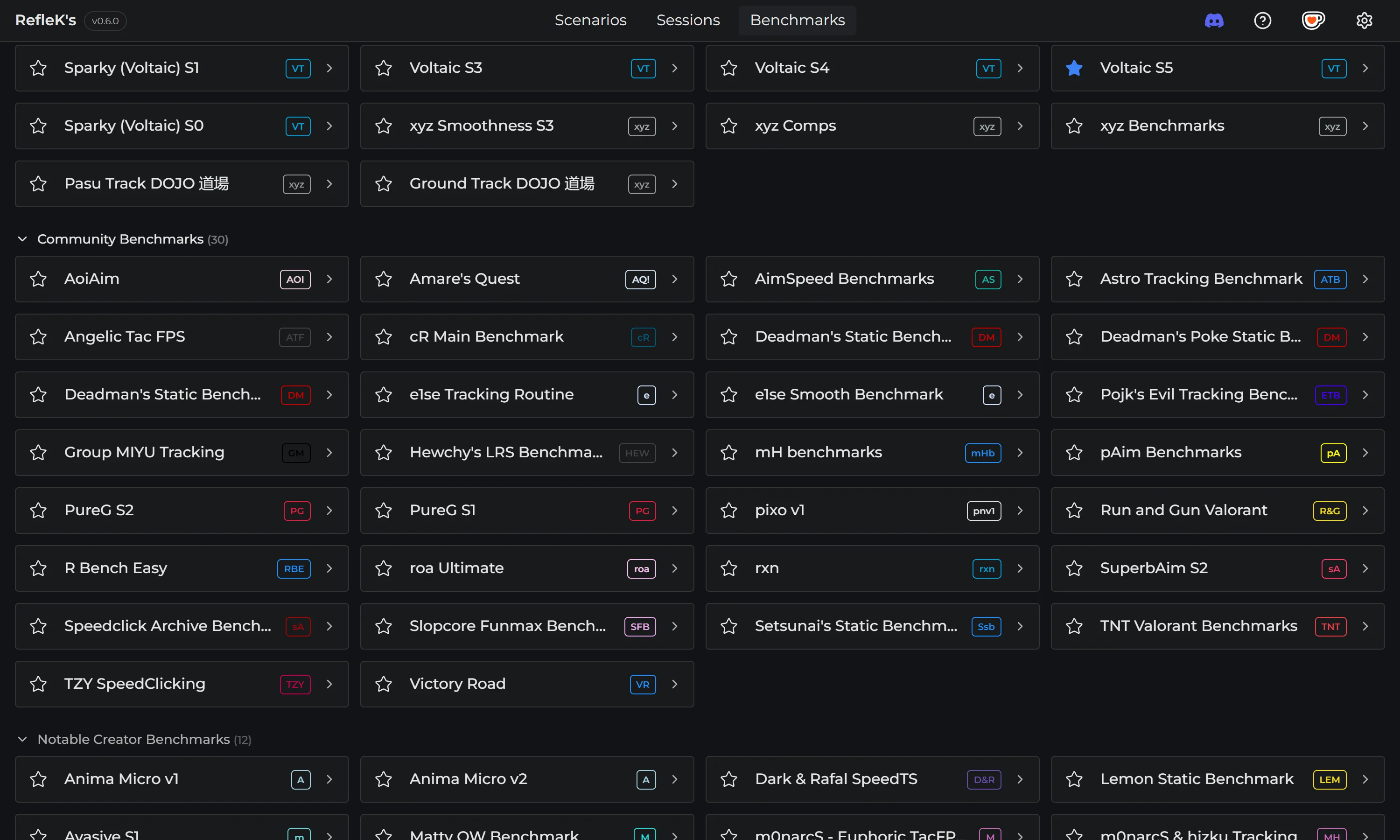The width and height of the screenshot is (1400, 840).
Task: Open the TNT Valorant Benchmarks card
Action: 1198,626
